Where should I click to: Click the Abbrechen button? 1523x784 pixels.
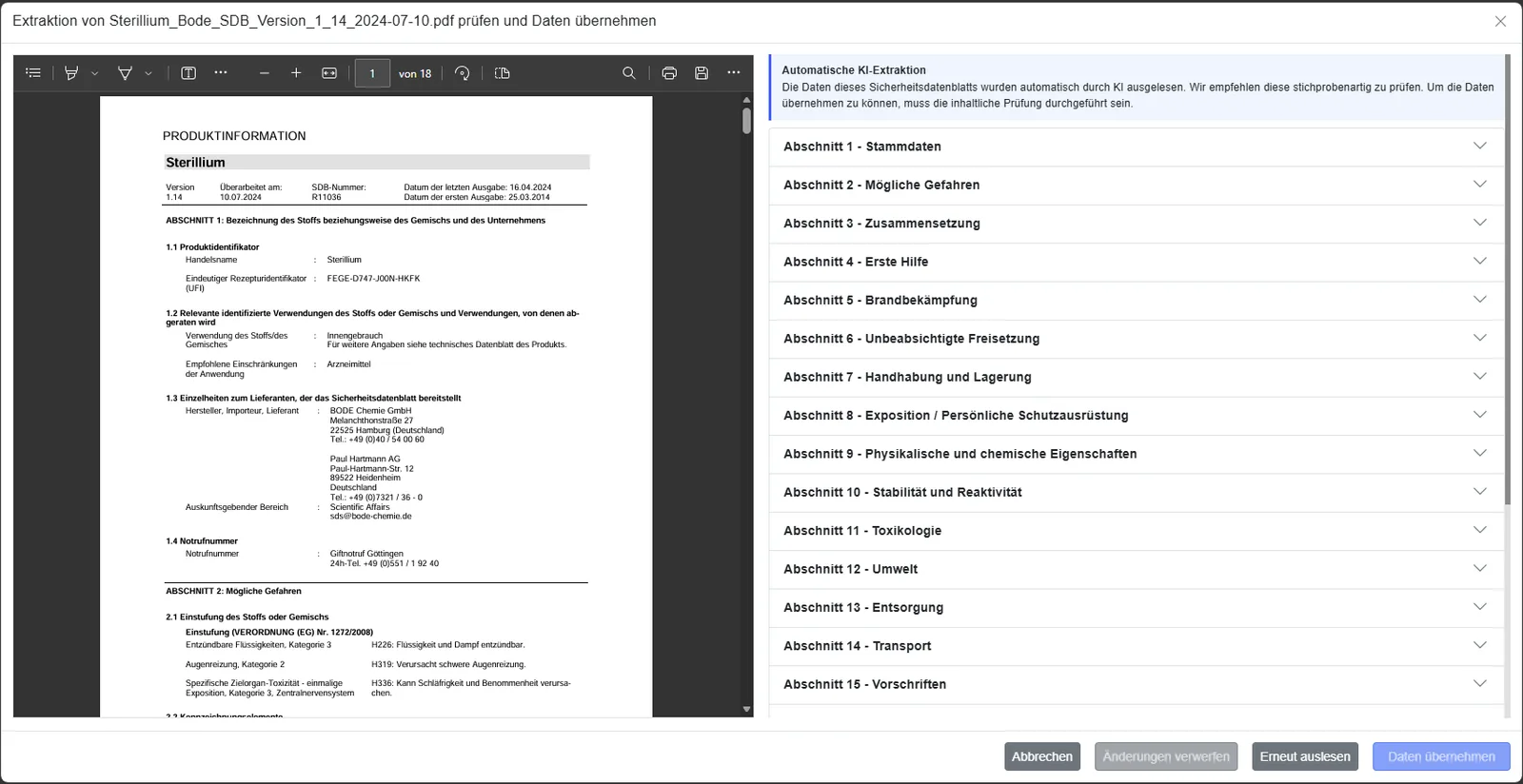coord(1042,756)
